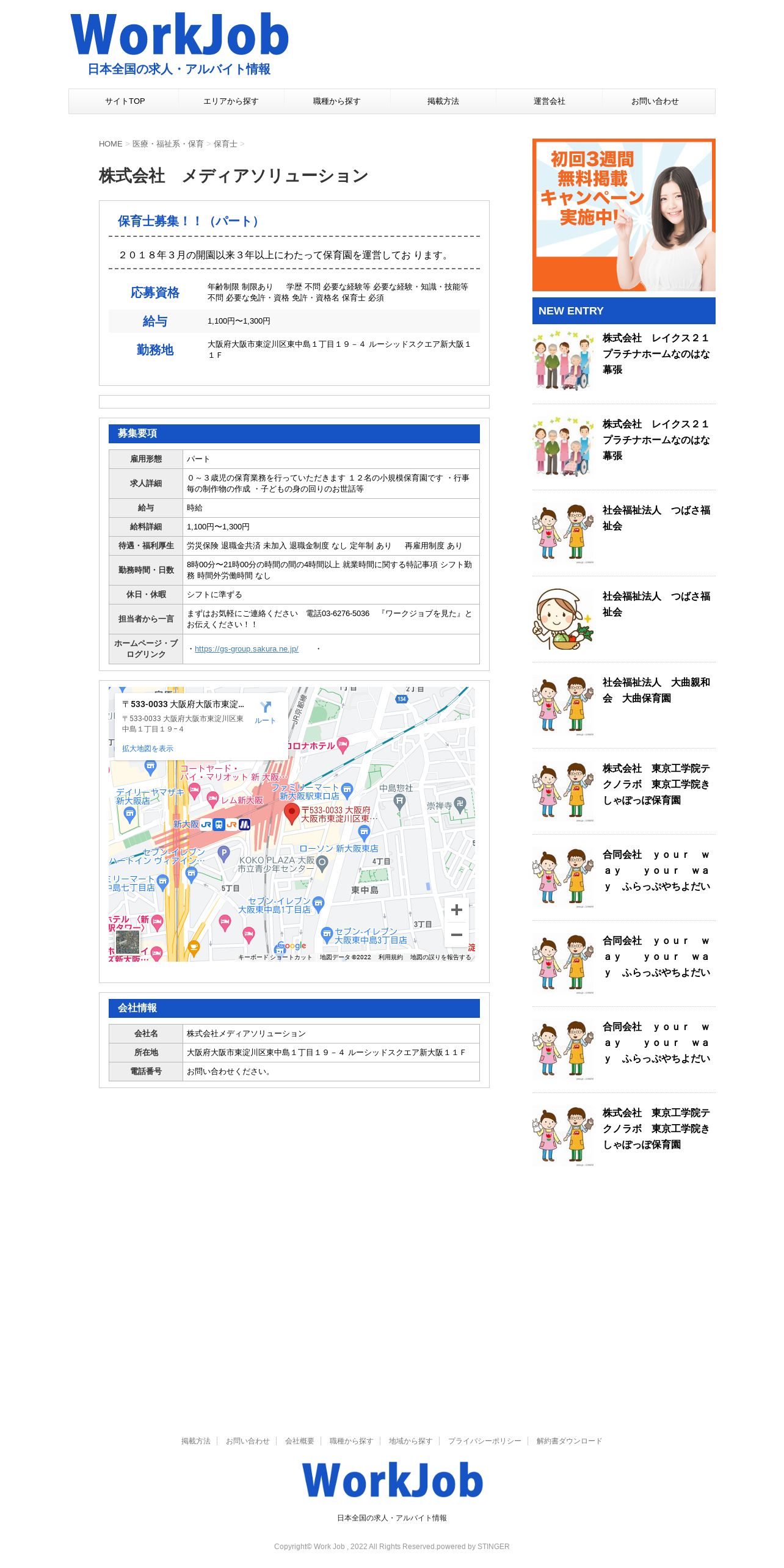
Task: Click シフトに準ずる in 休日・休暇 row
Action: 214,595
